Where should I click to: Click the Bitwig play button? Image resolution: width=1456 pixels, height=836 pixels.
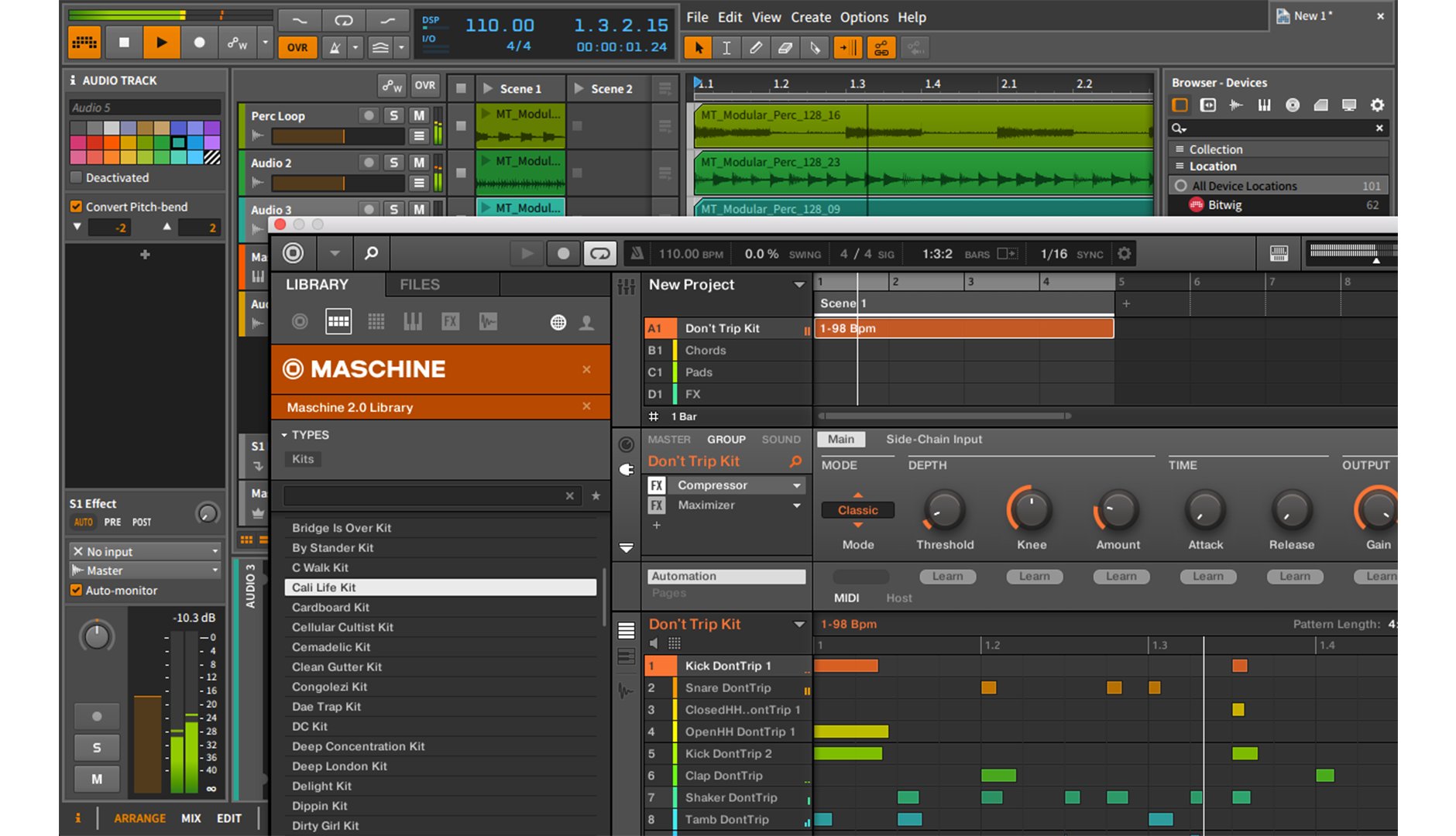pos(161,43)
